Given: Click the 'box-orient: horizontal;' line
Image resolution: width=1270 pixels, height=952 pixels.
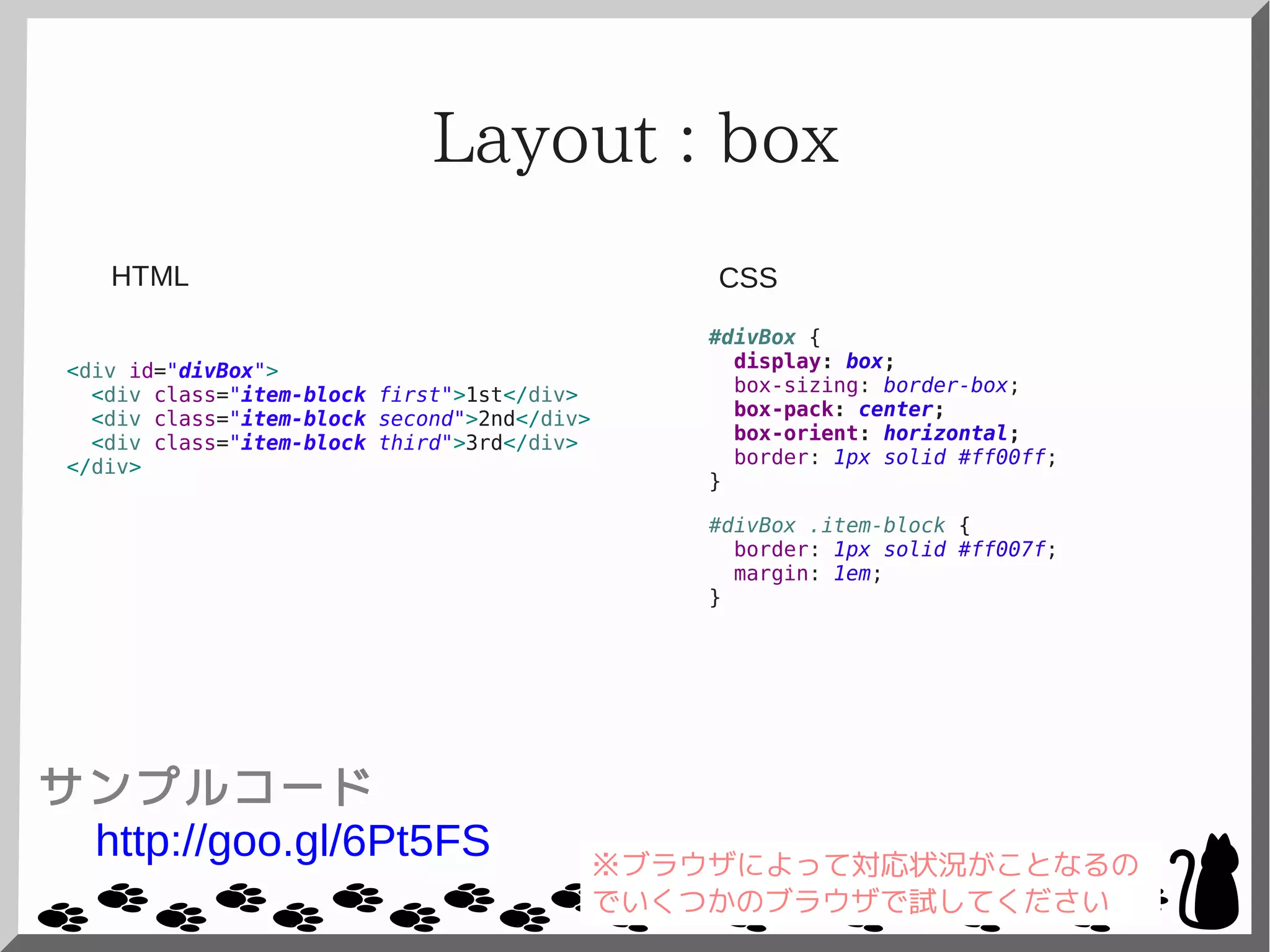Looking at the screenshot, I should pyautogui.click(x=876, y=434).
